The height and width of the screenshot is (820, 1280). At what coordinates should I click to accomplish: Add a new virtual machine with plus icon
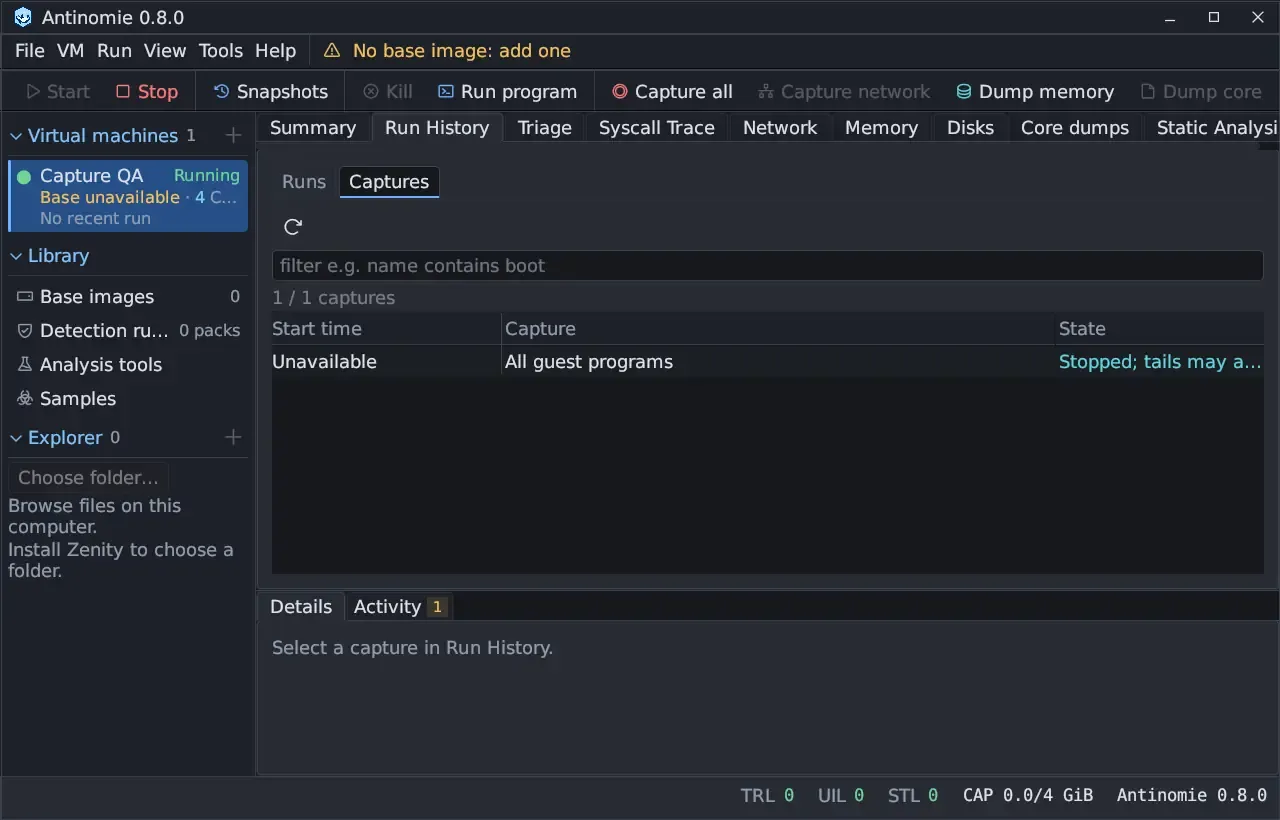(233, 135)
